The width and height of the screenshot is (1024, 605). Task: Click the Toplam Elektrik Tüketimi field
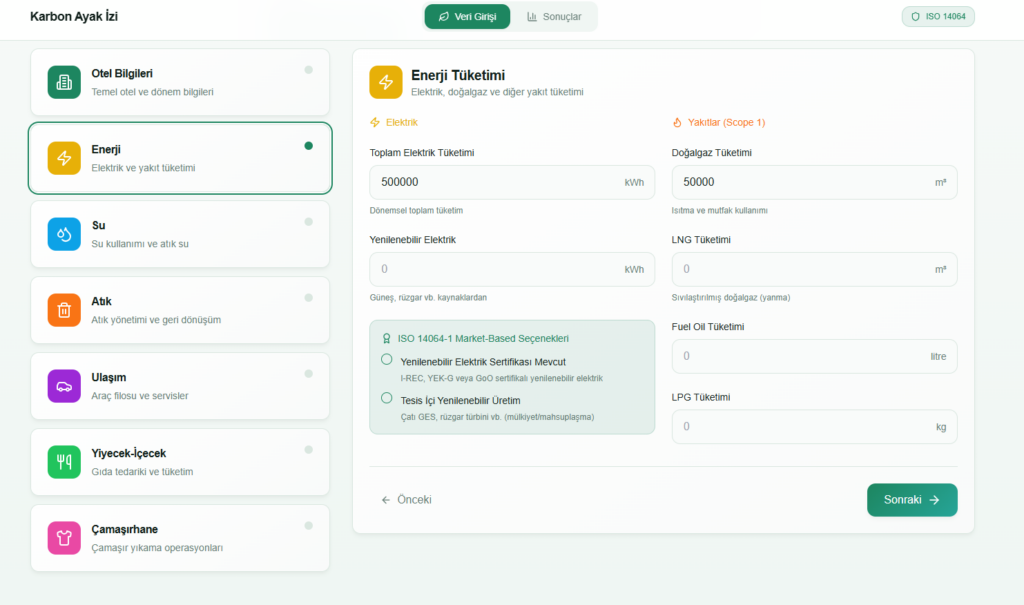coord(495,183)
